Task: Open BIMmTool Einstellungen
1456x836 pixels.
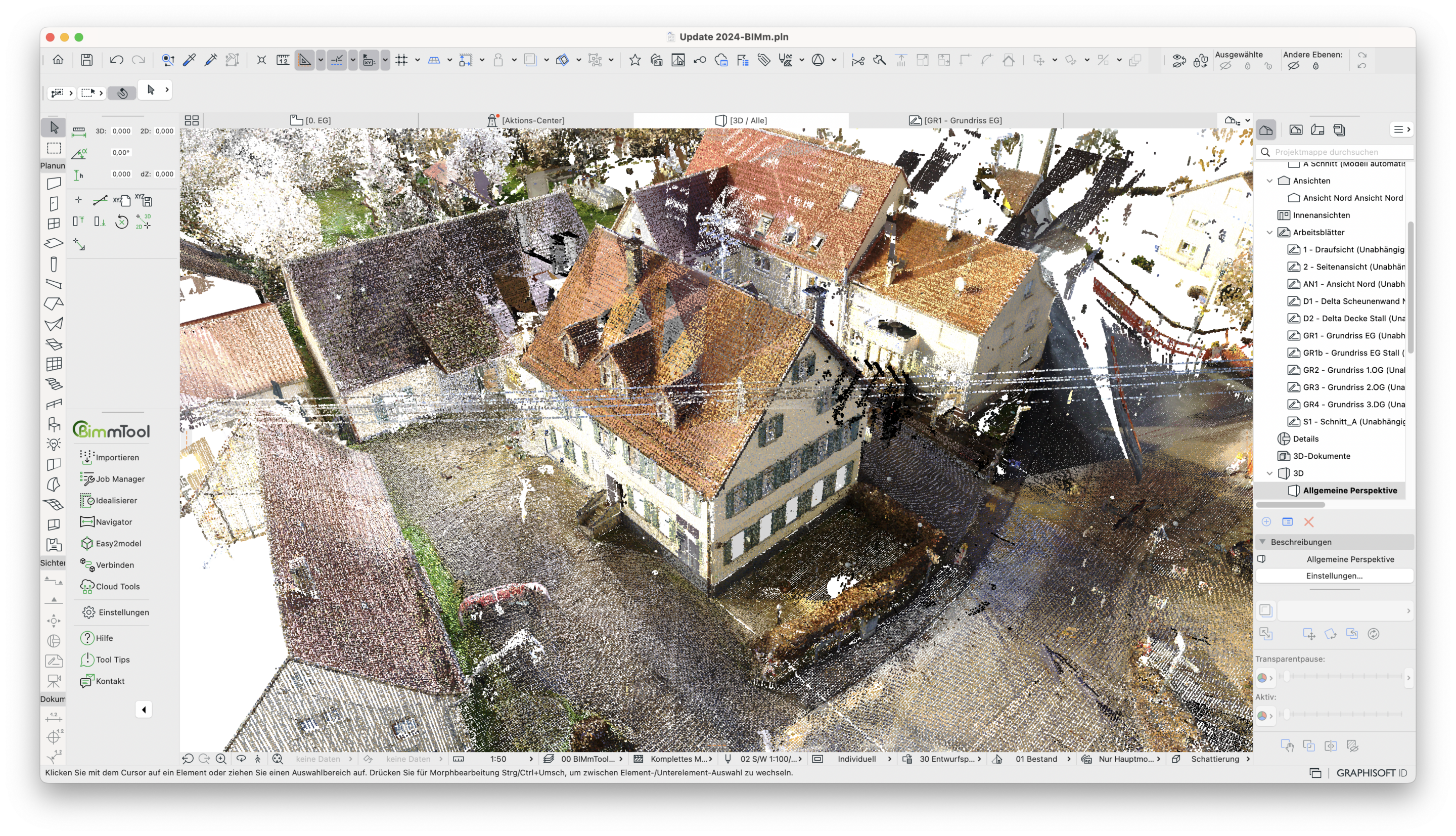Action: [115, 612]
